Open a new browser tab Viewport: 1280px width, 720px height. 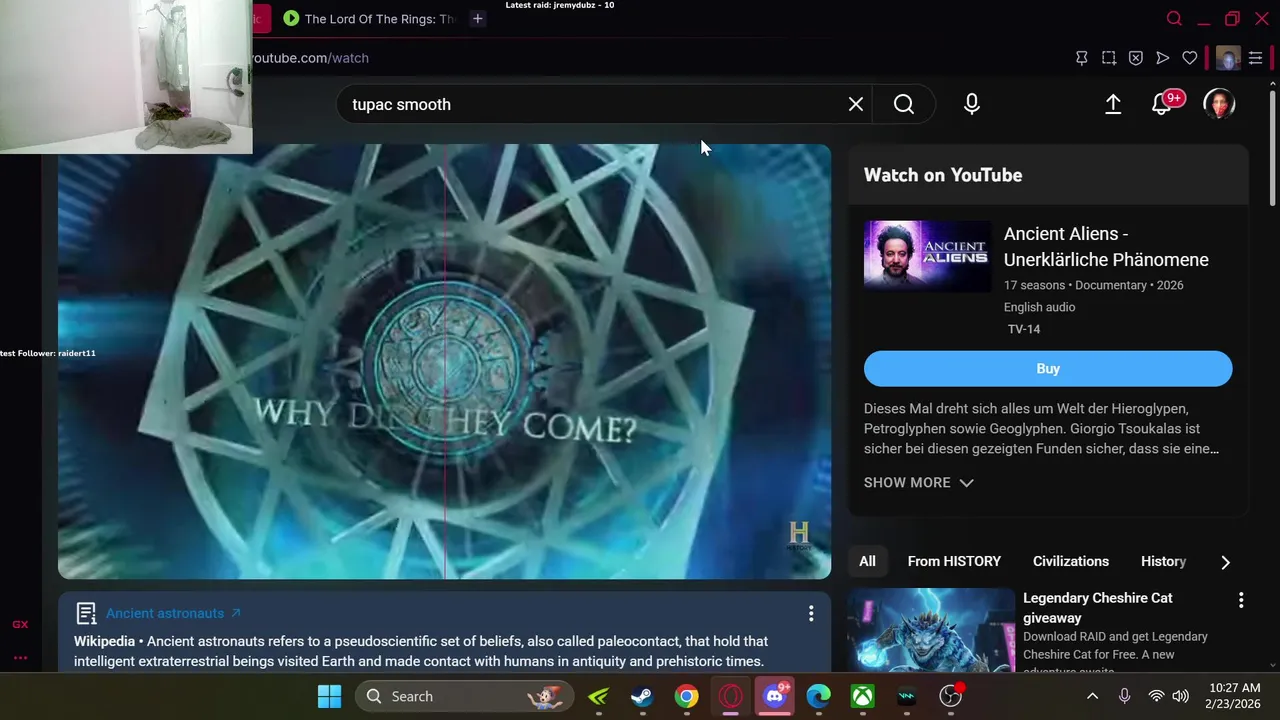click(x=478, y=18)
